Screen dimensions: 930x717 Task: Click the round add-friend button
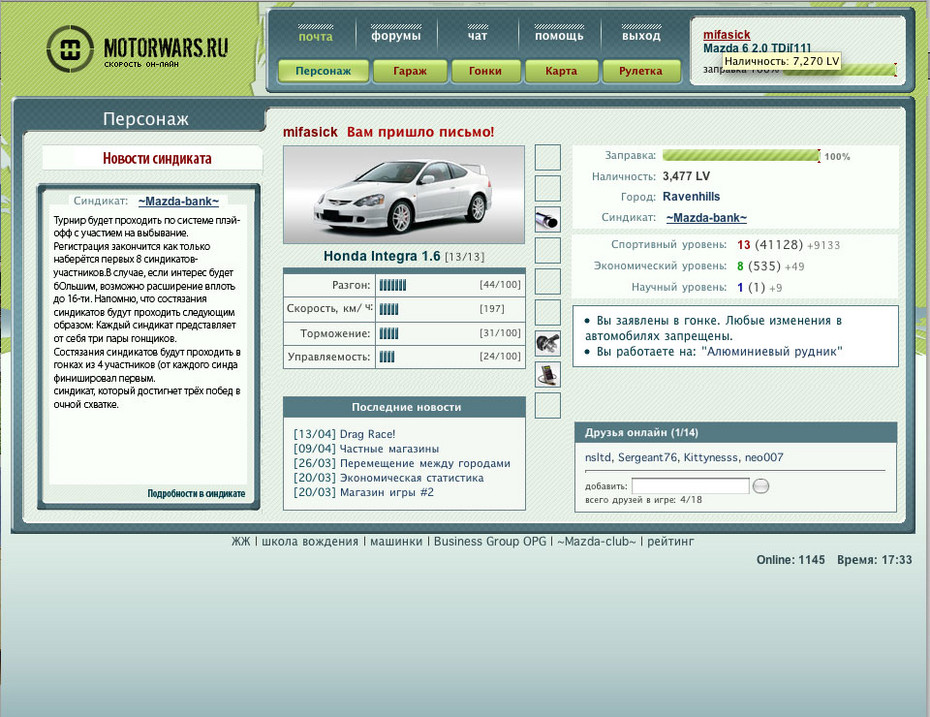[760, 486]
